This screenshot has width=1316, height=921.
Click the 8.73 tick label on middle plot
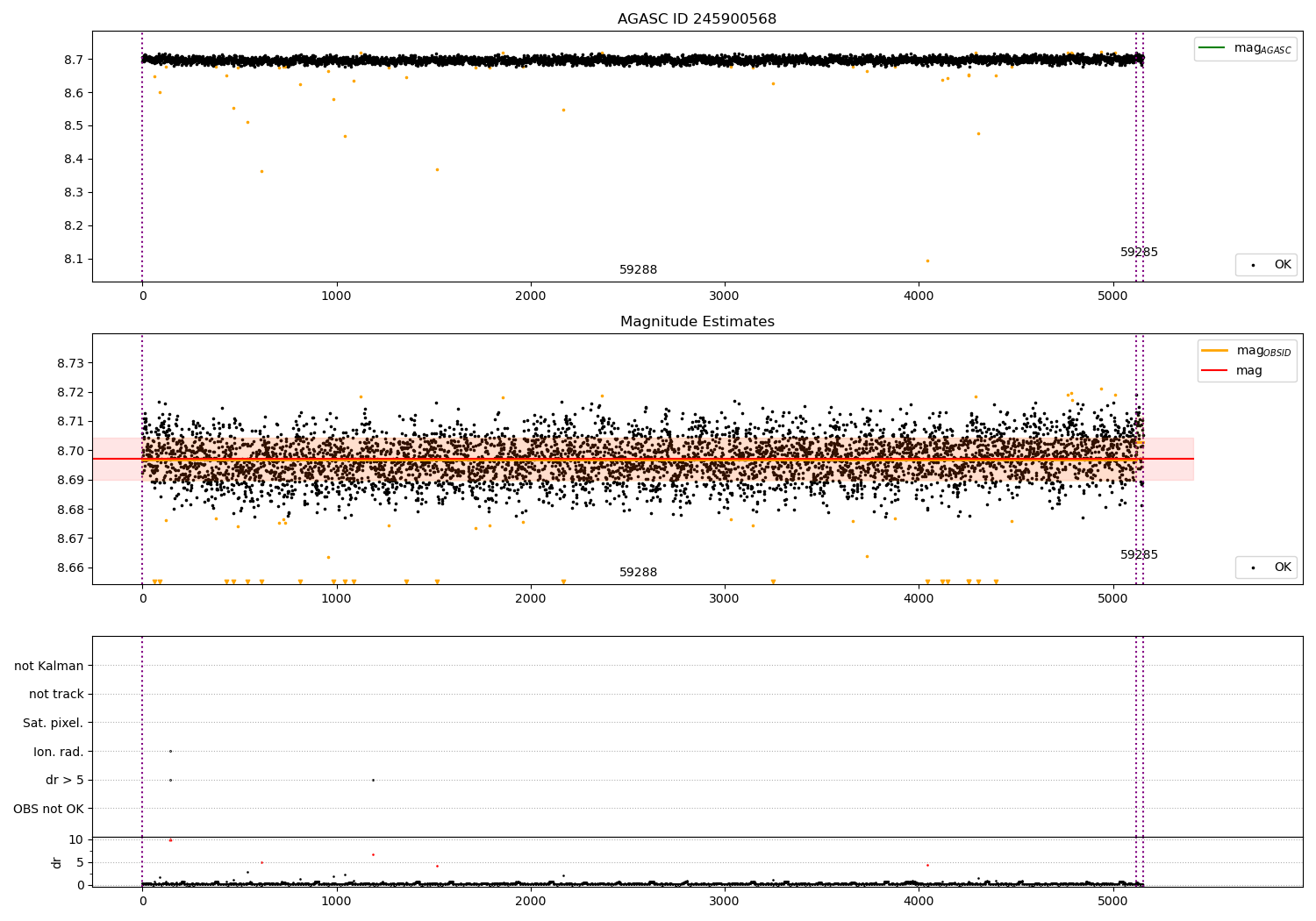(69, 364)
